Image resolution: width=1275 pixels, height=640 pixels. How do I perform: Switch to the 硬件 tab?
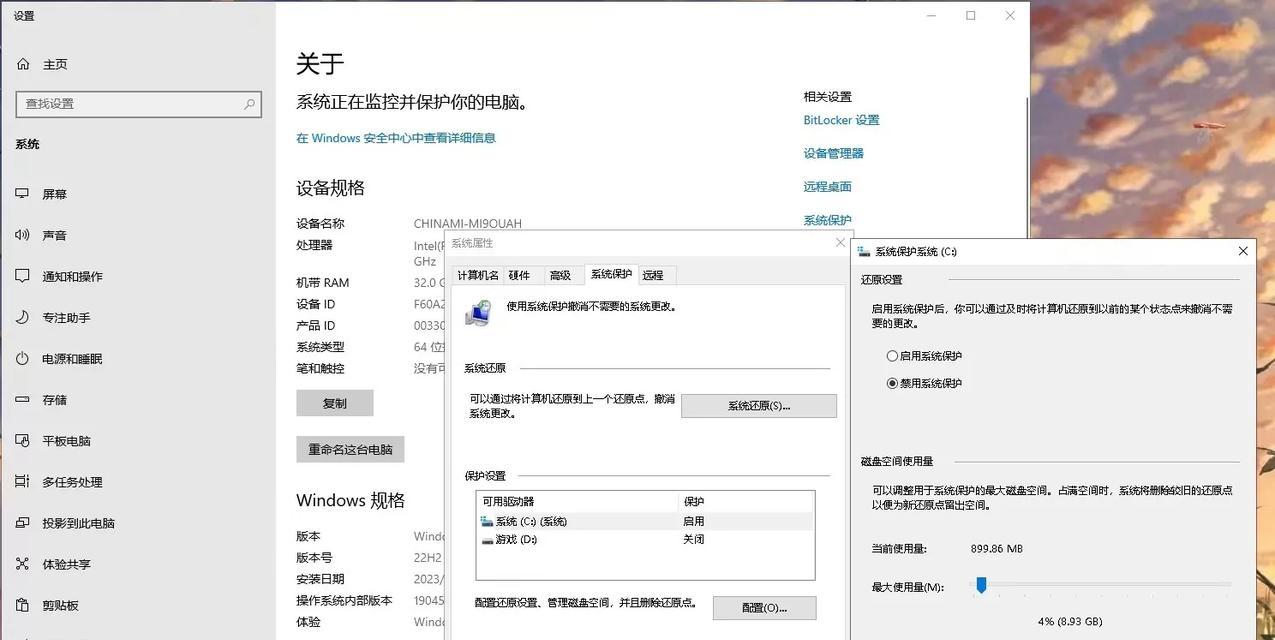click(519, 275)
